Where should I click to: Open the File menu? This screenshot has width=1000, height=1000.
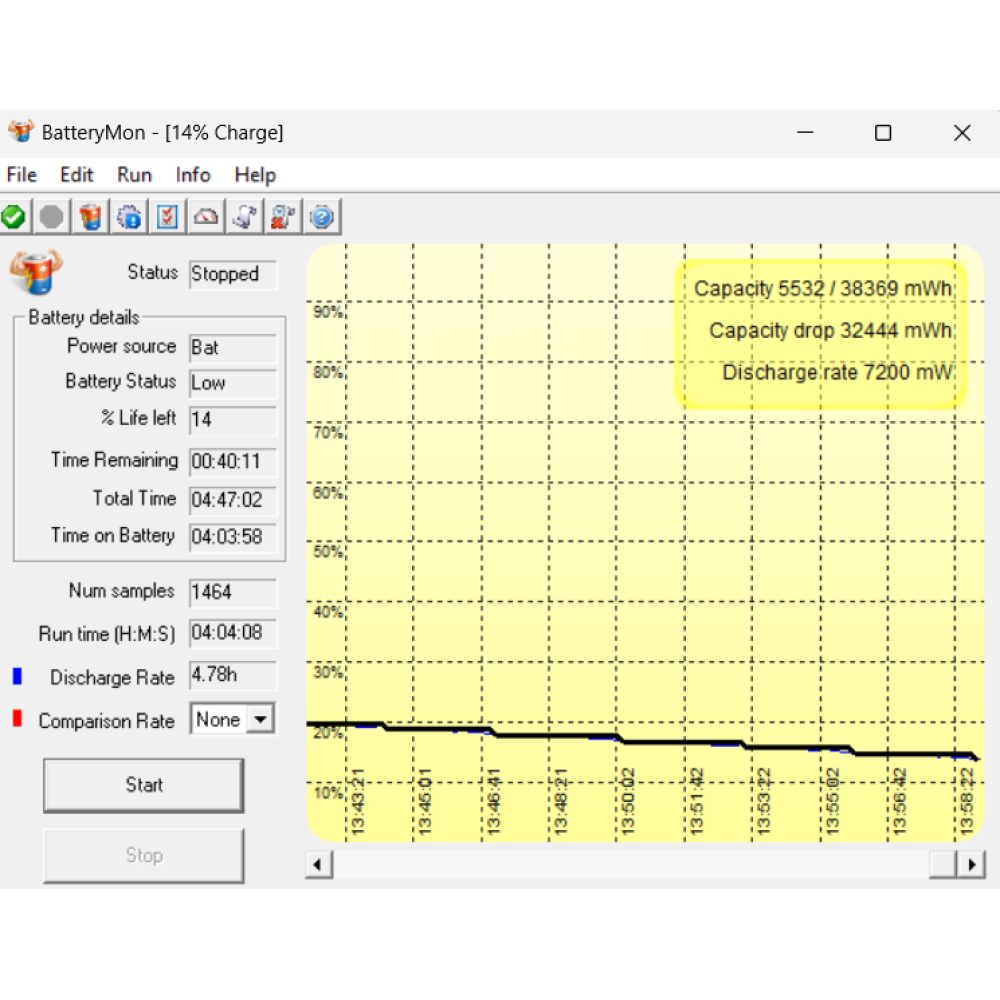coord(21,175)
